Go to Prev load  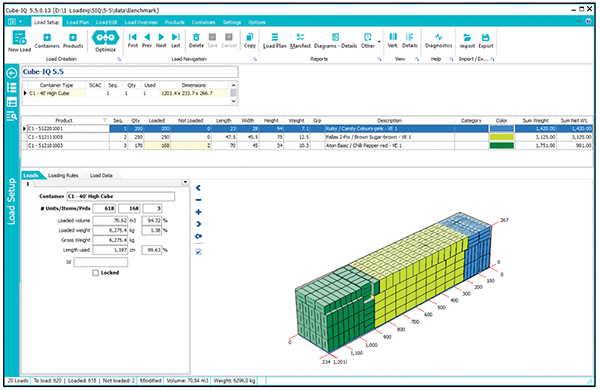click(147, 41)
